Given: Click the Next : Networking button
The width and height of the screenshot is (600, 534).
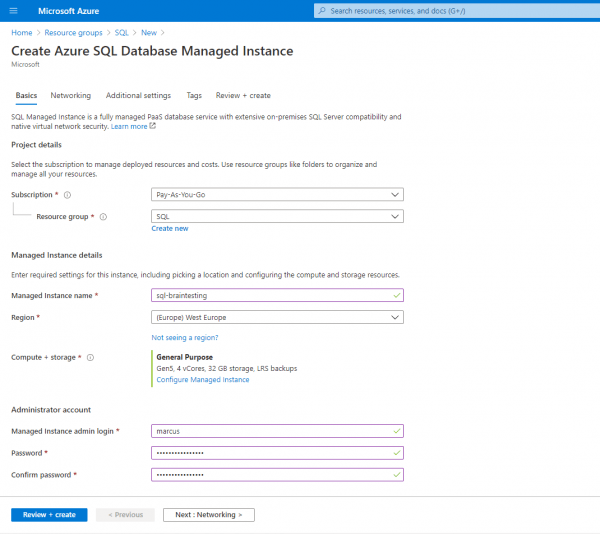Looking at the screenshot, I should [209, 514].
